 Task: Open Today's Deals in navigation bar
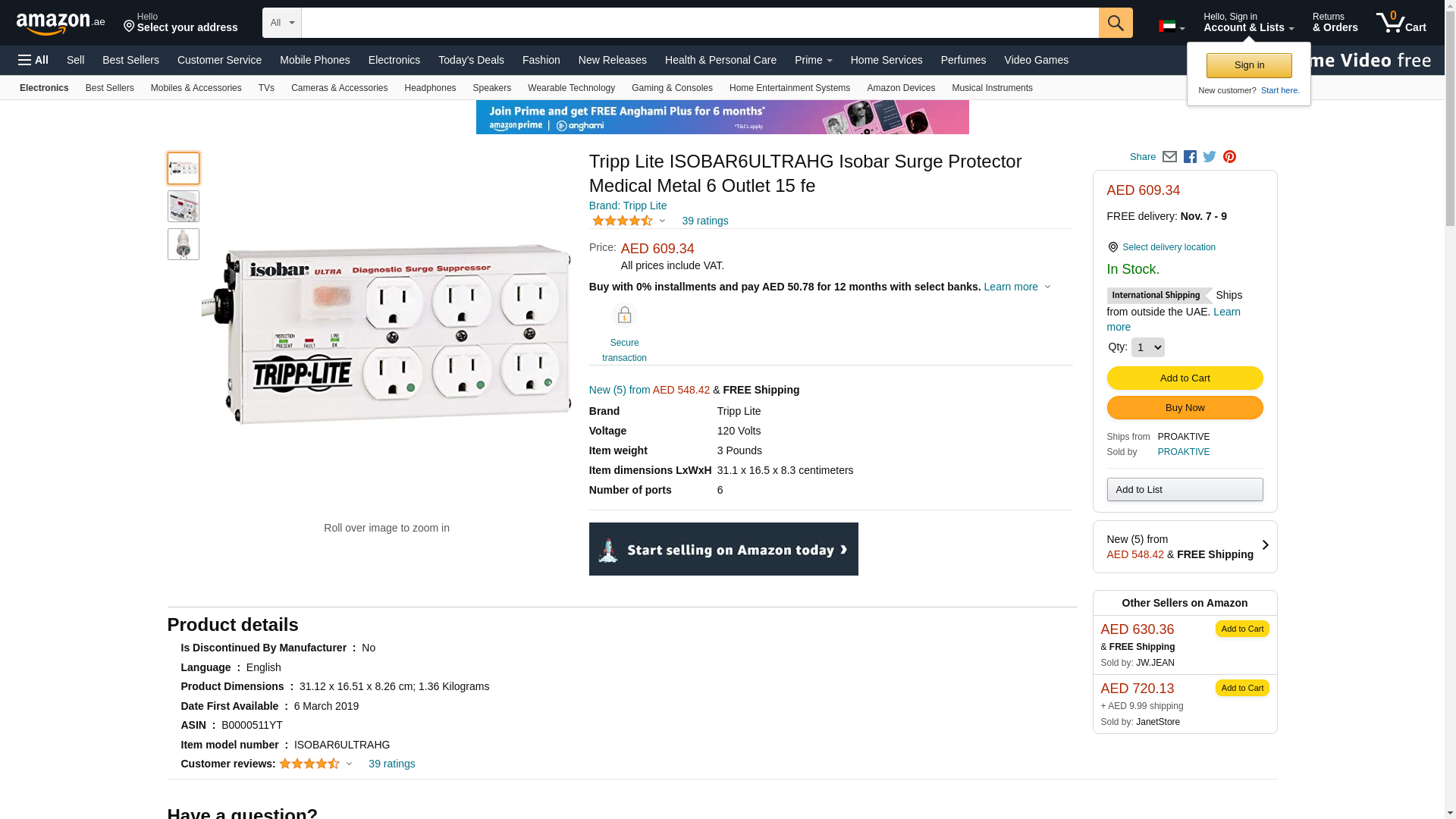coord(471,60)
